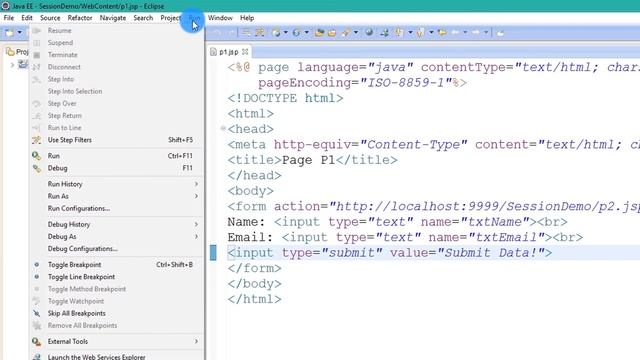Open dropdown beside first globe launch icon

[x=285, y=32]
